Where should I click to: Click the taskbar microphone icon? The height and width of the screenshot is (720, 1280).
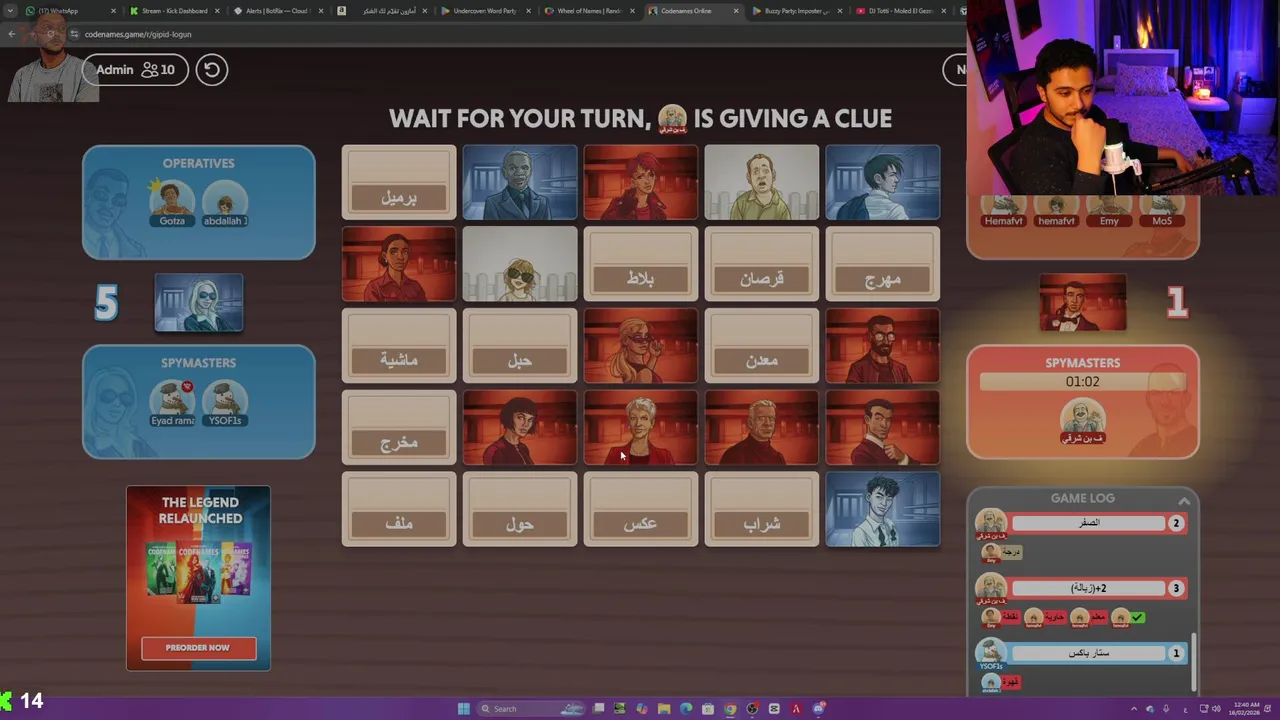tap(1166, 709)
